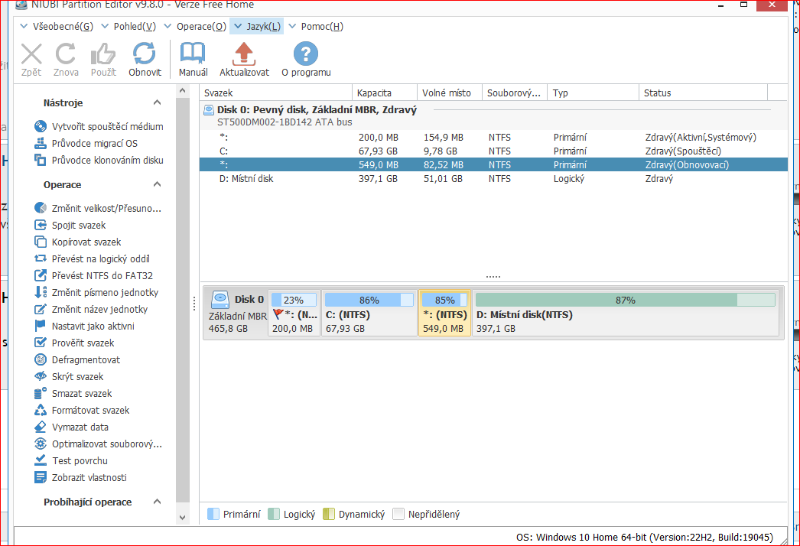Sort by the Svazek column header
This screenshot has height=546, width=800.
(276, 93)
